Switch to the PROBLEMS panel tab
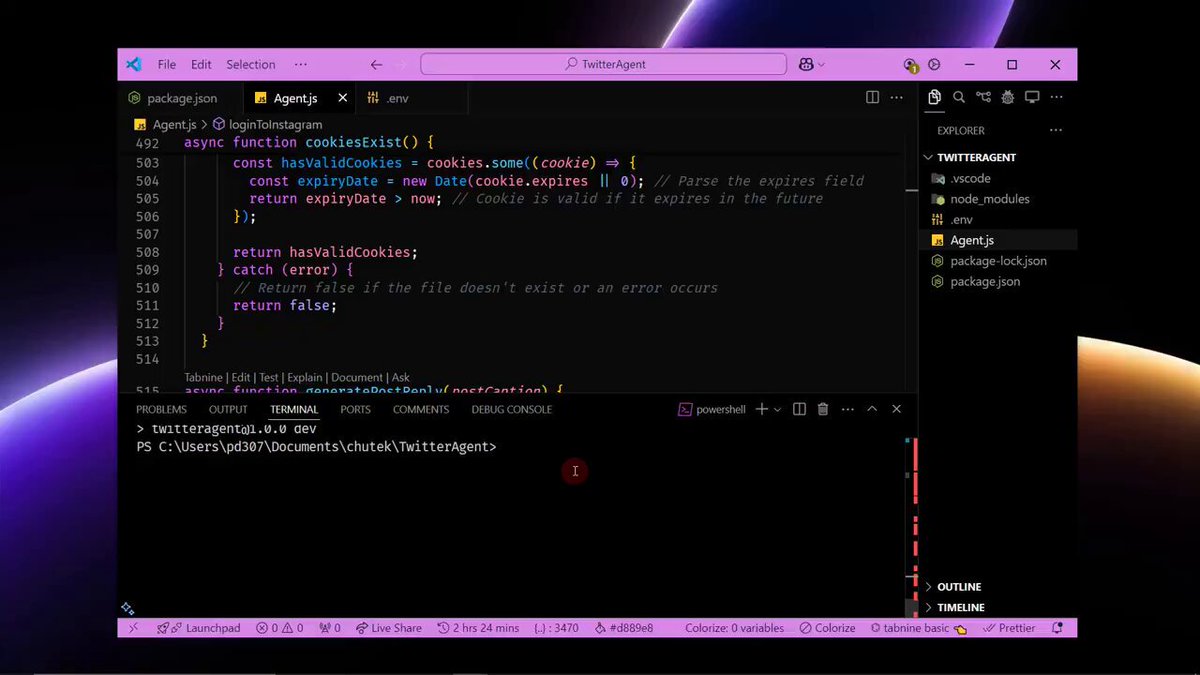The width and height of the screenshot is (1200, 675). [161, 409]
